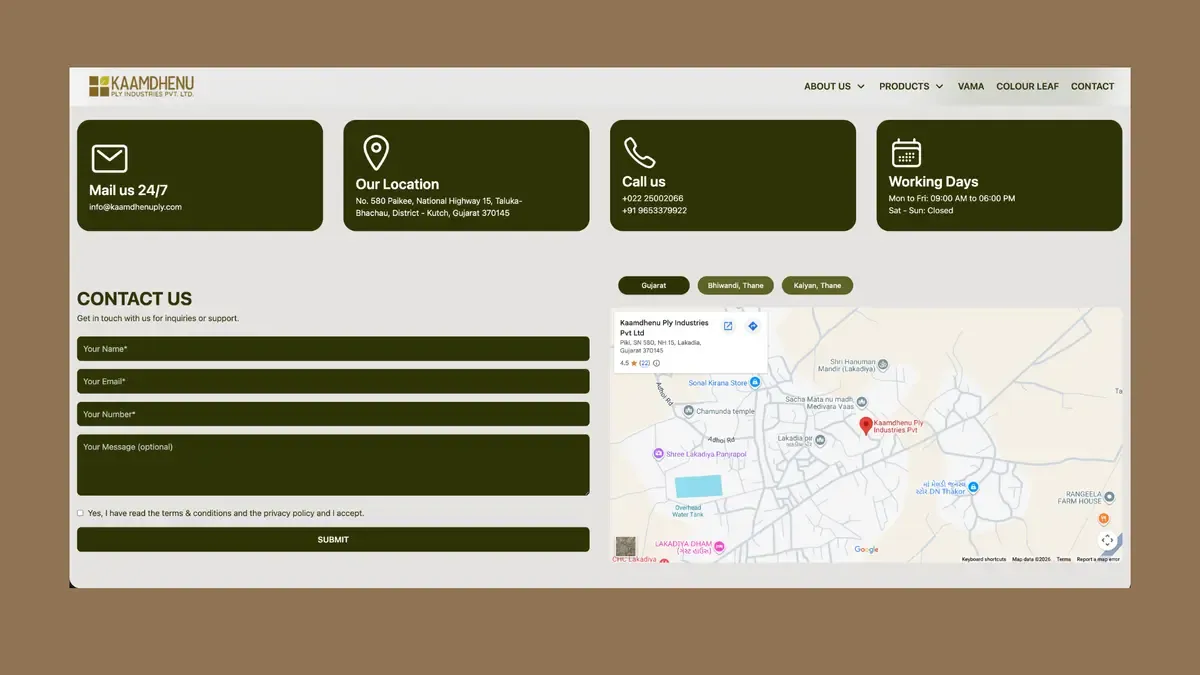This screenshot has height=675, width=1200.
Task: Switch map to satellite view thumbnail
Action: [625, 546]
